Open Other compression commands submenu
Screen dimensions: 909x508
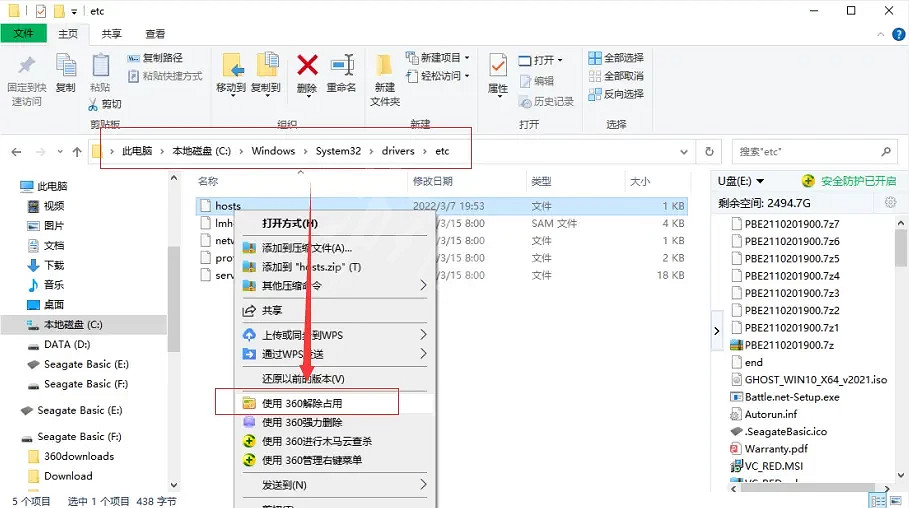335,285
